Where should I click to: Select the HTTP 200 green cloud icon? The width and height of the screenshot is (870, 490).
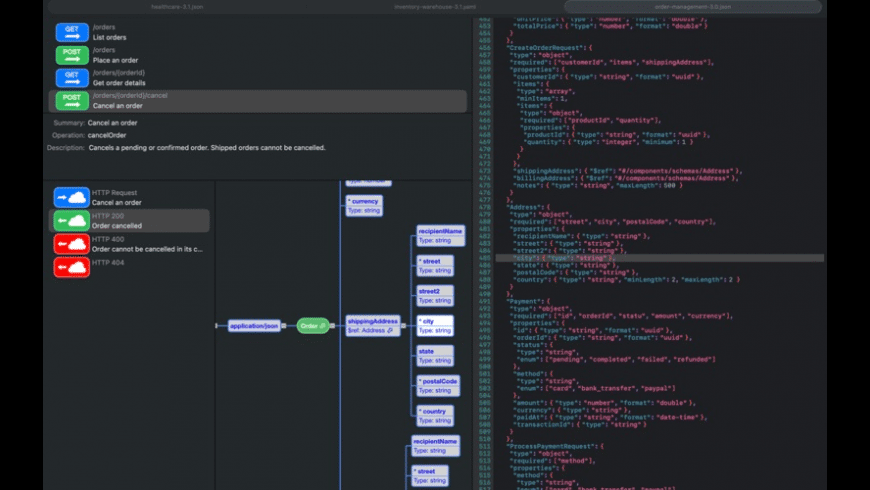click(x=72, y=221)
